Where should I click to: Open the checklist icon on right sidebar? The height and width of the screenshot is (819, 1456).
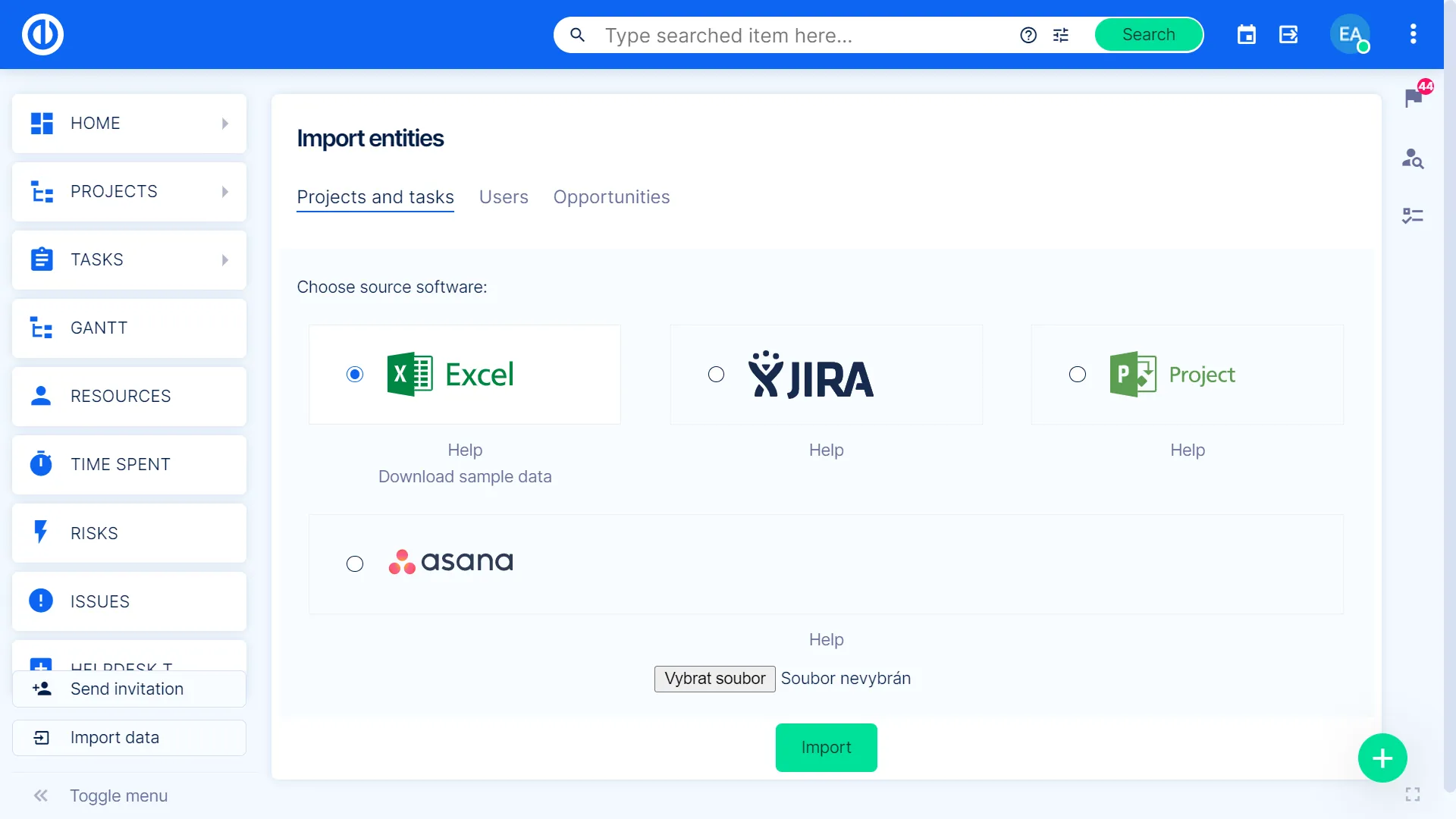click(x=1412, y=216)
